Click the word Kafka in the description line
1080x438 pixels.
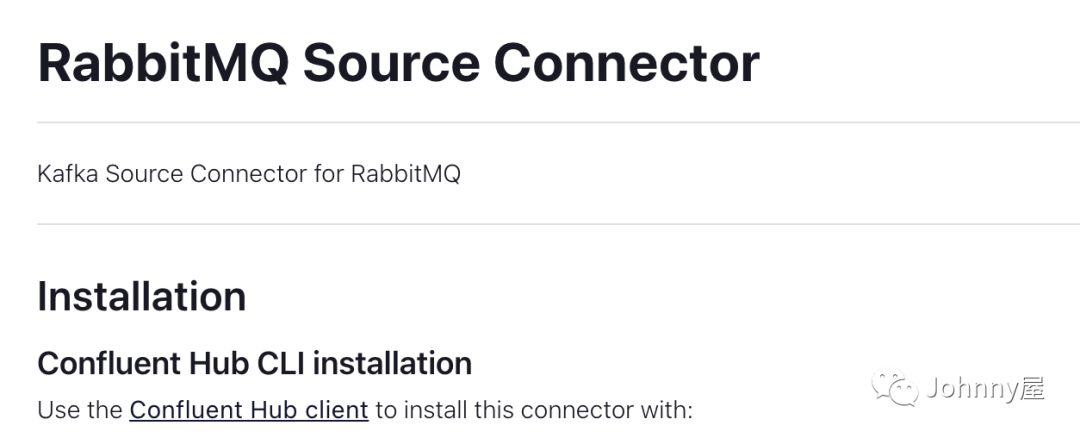pyautogui.click(x=67, y=174)
